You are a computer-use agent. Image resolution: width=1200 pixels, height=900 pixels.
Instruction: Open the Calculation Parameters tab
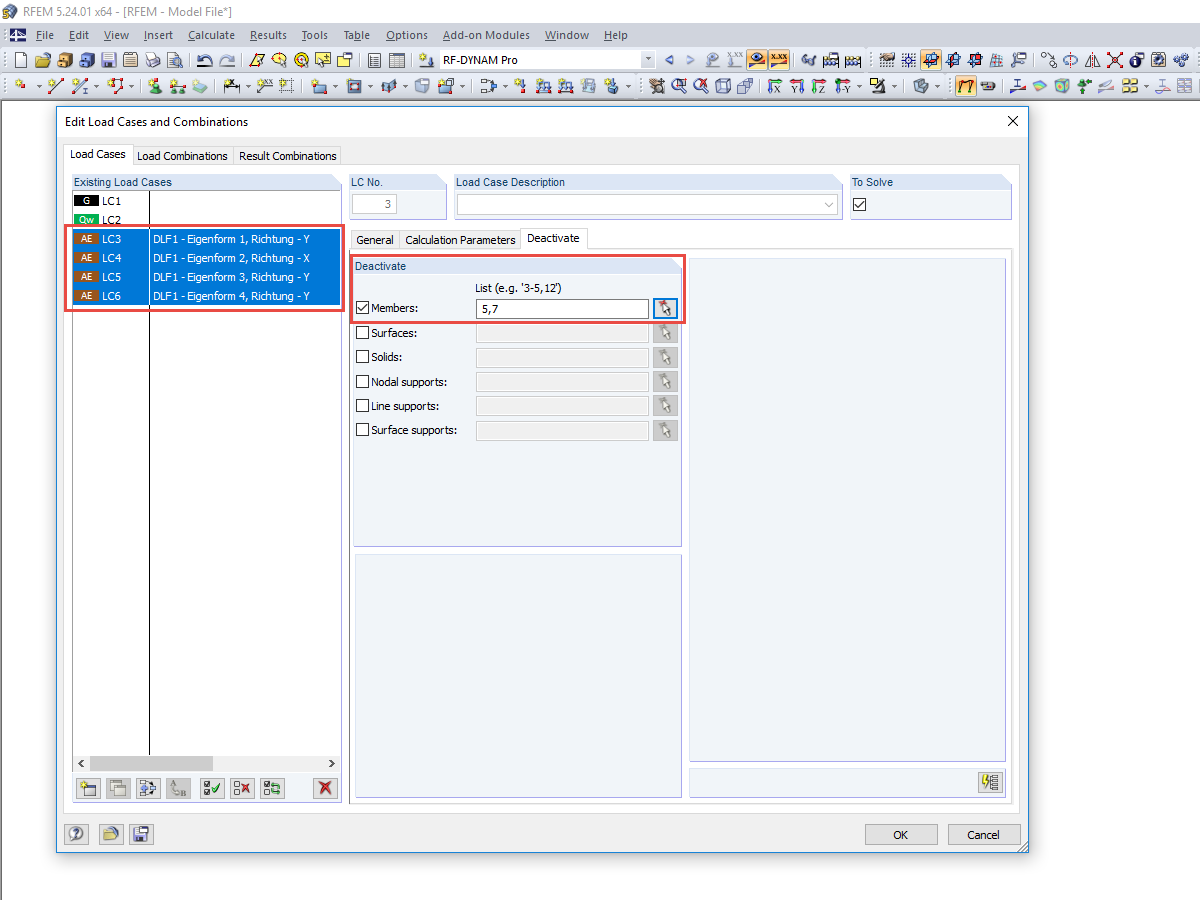tap(460, 239)
